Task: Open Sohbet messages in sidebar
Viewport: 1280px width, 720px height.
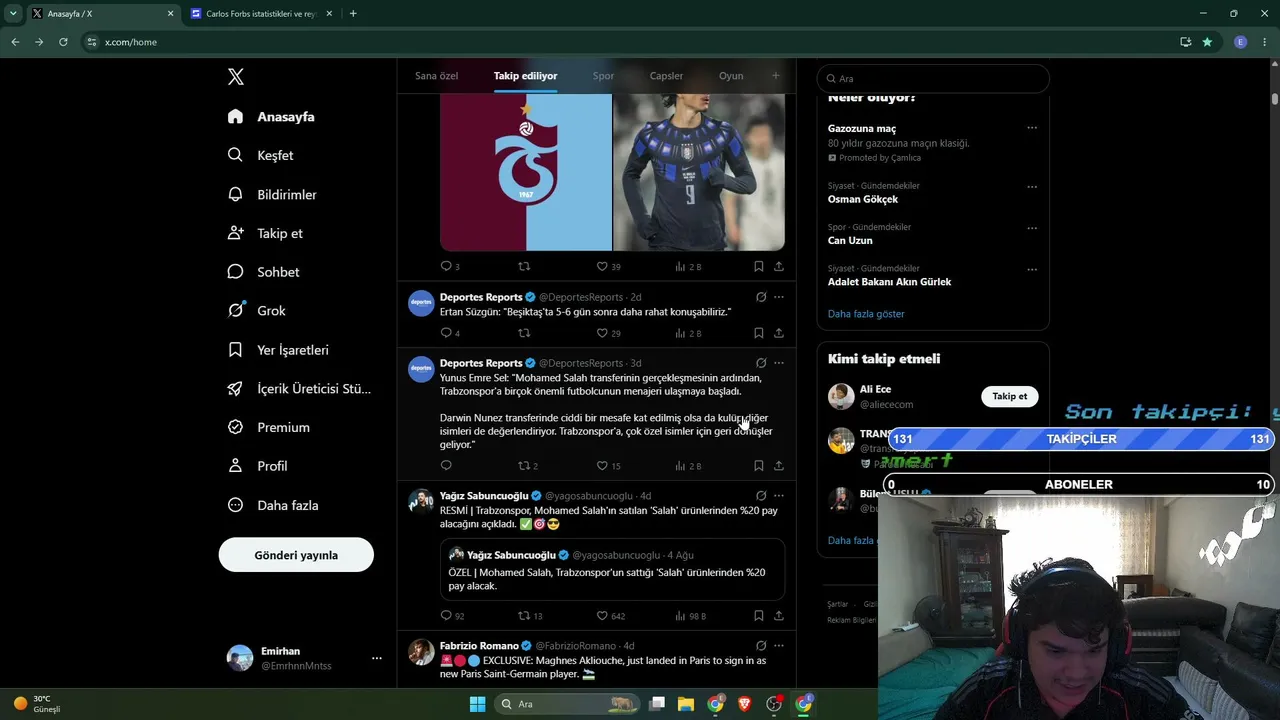Action: 263,272
